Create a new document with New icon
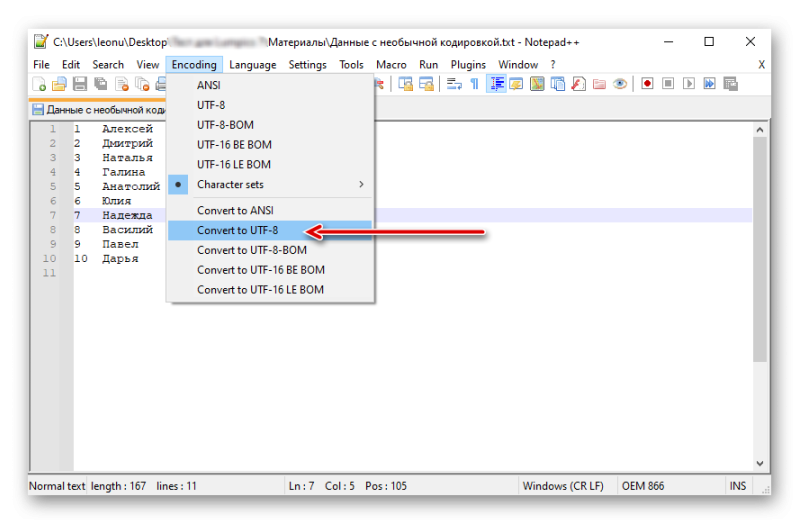 [x=39, y=84]
